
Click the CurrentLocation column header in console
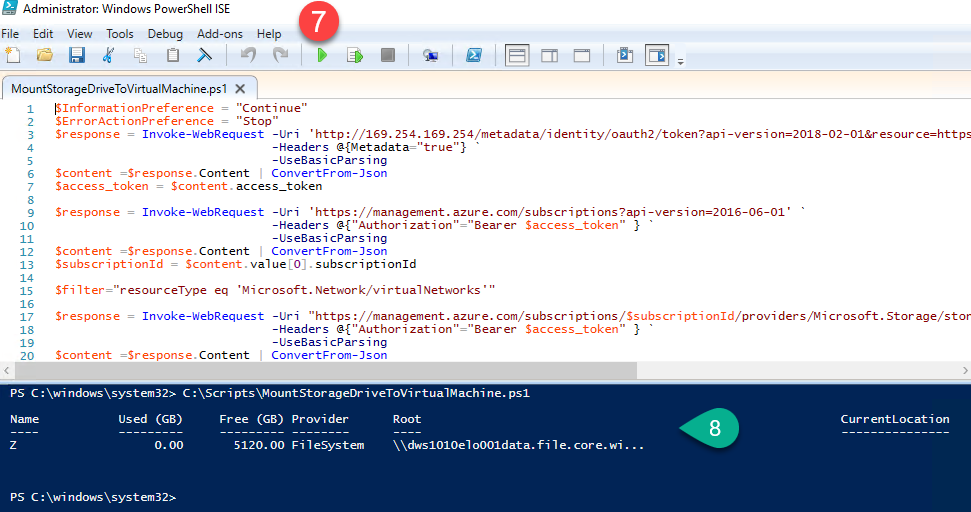pyautogui.click(x=895, y=419)
